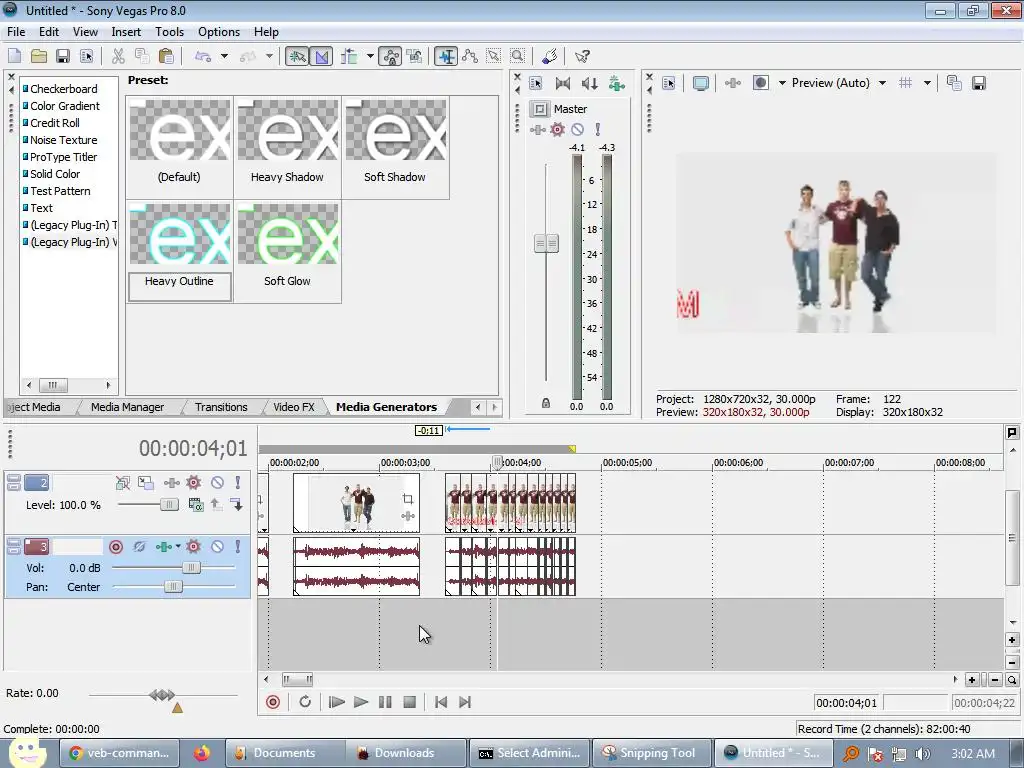Mute video track 2
The image size is (1024, 768).
(x=217, y=483)
